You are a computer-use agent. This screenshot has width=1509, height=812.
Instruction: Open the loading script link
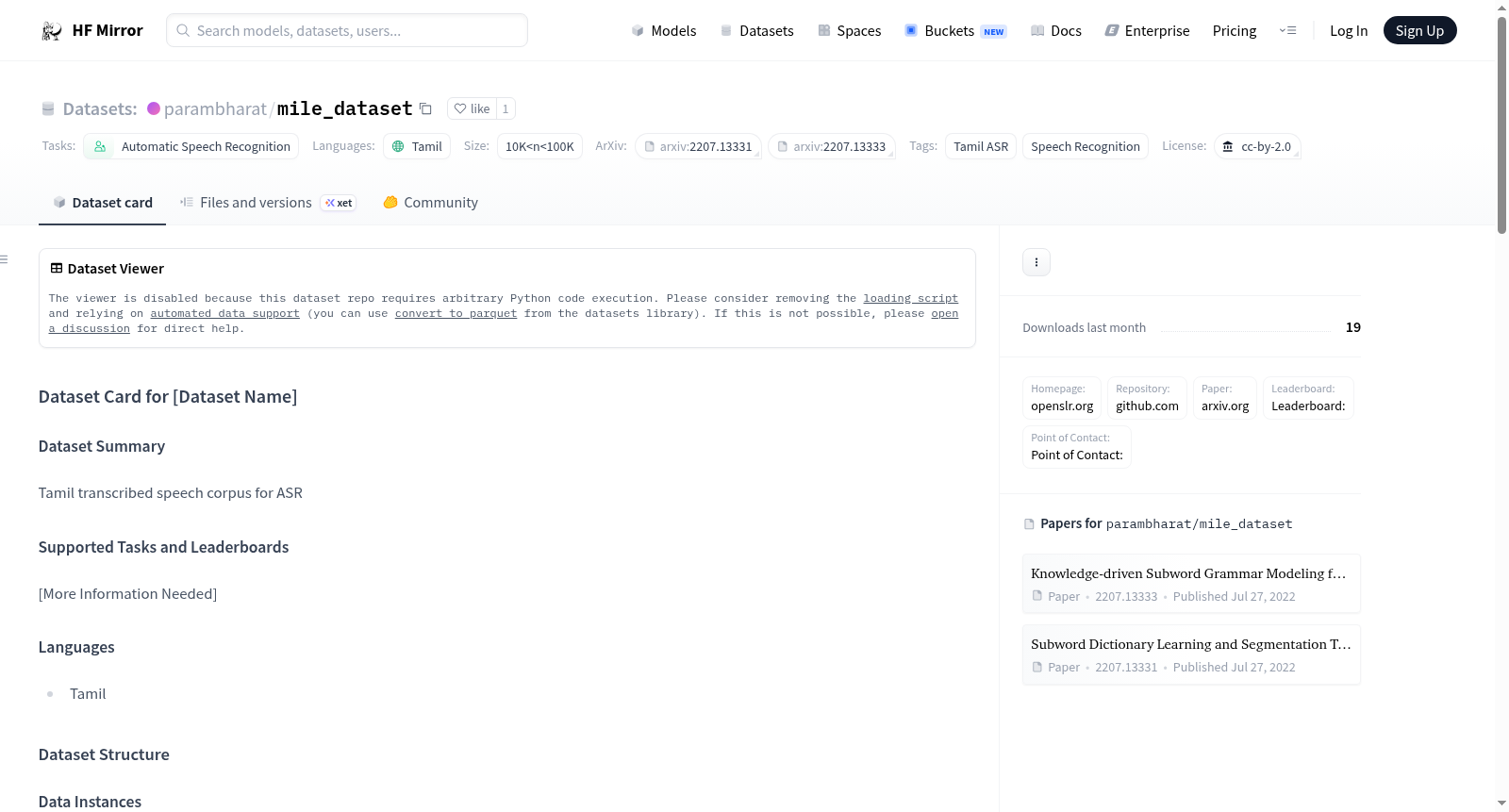click(x=910, y=298)
